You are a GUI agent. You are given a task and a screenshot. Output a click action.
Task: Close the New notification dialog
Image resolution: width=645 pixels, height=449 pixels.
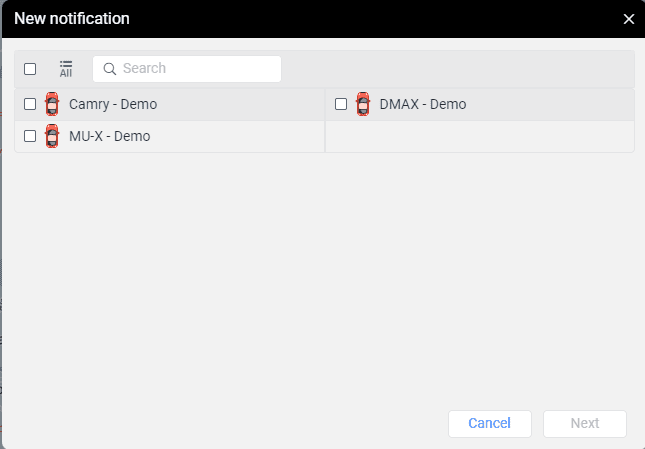point(628,19)
